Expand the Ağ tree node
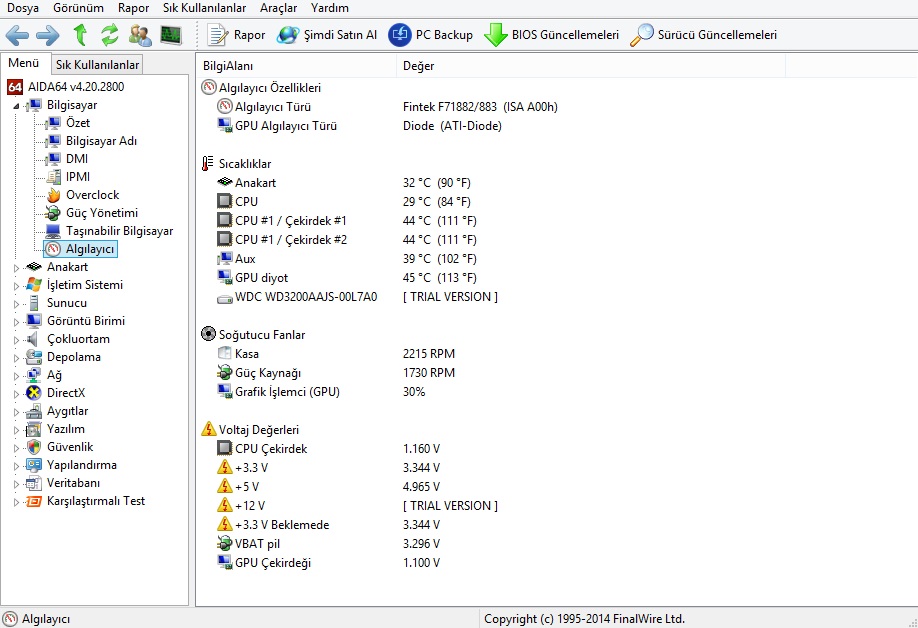Image resolution: width=918 pixels, height=628 pixels. [x=16, y=376]
